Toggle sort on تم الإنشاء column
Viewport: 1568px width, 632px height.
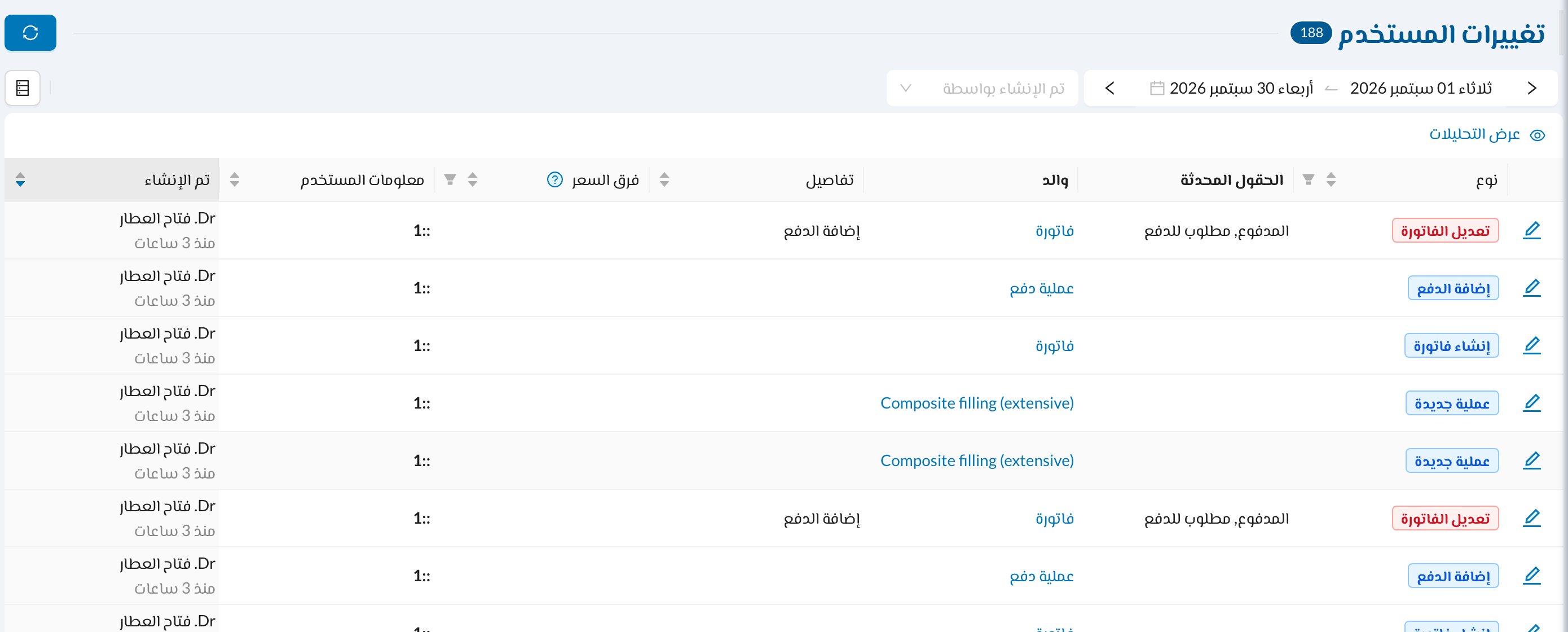click(x=20, y=179)
